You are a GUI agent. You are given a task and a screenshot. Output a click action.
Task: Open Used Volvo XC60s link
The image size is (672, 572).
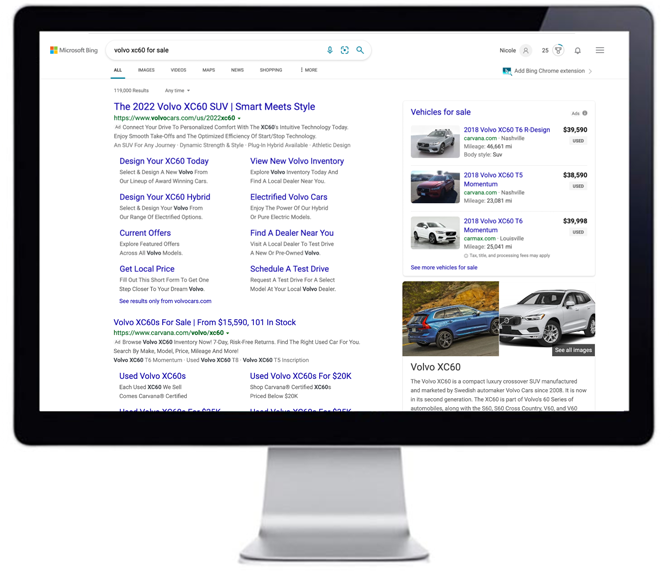coord(153,376)
